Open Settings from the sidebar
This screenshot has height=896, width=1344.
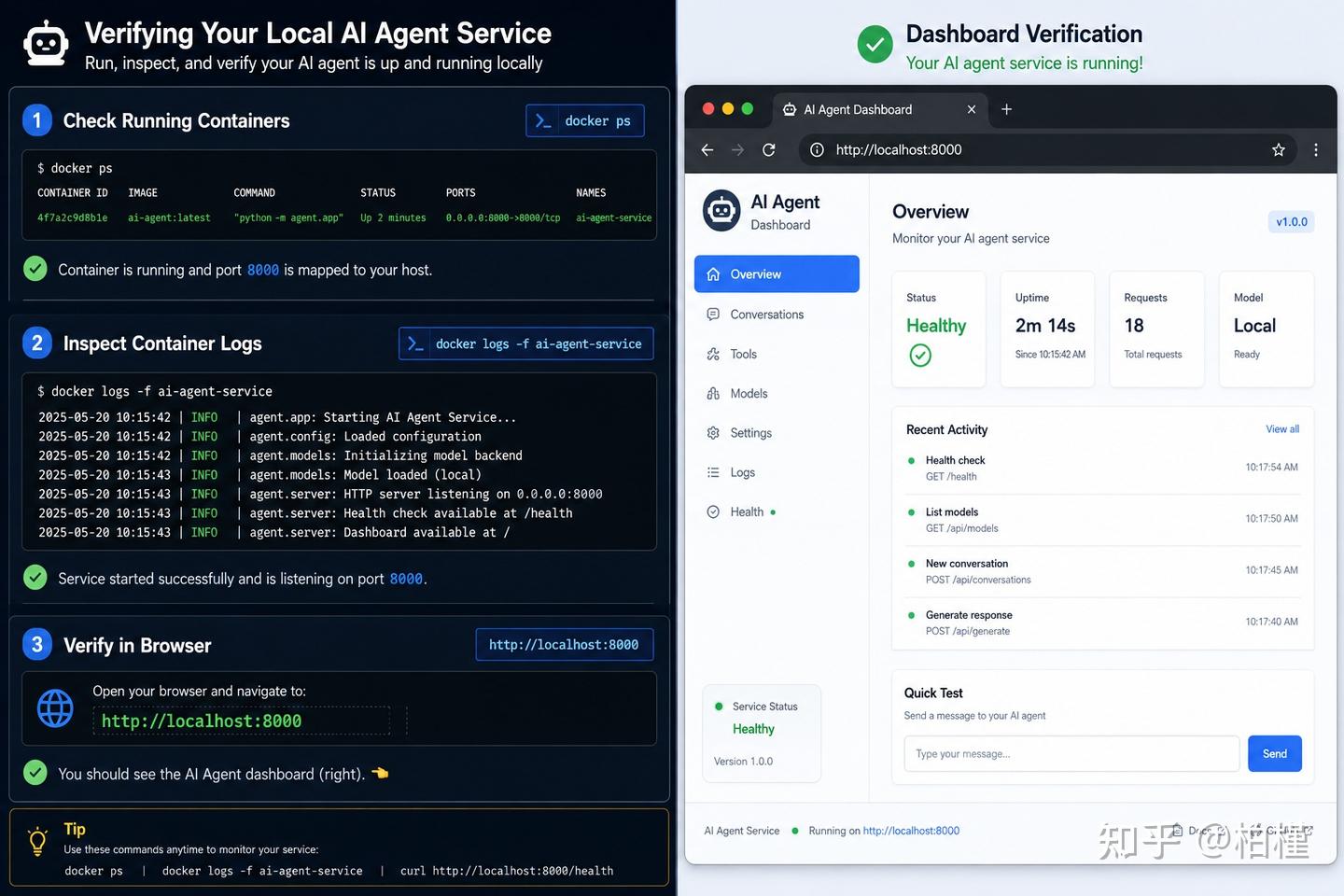point(777,433)
